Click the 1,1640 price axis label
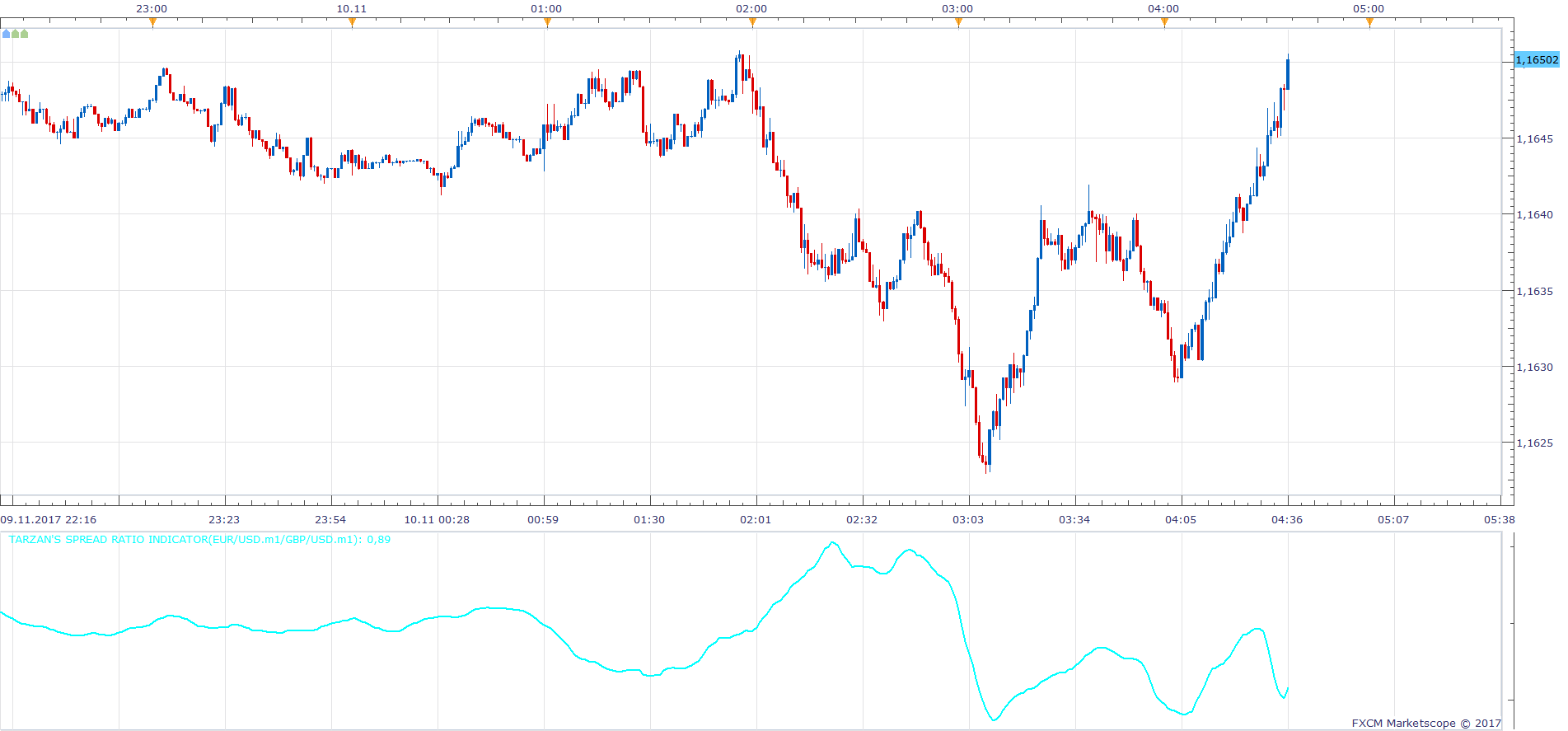This screenshot has height=731, width=1568. click(x=1534, y=214)
